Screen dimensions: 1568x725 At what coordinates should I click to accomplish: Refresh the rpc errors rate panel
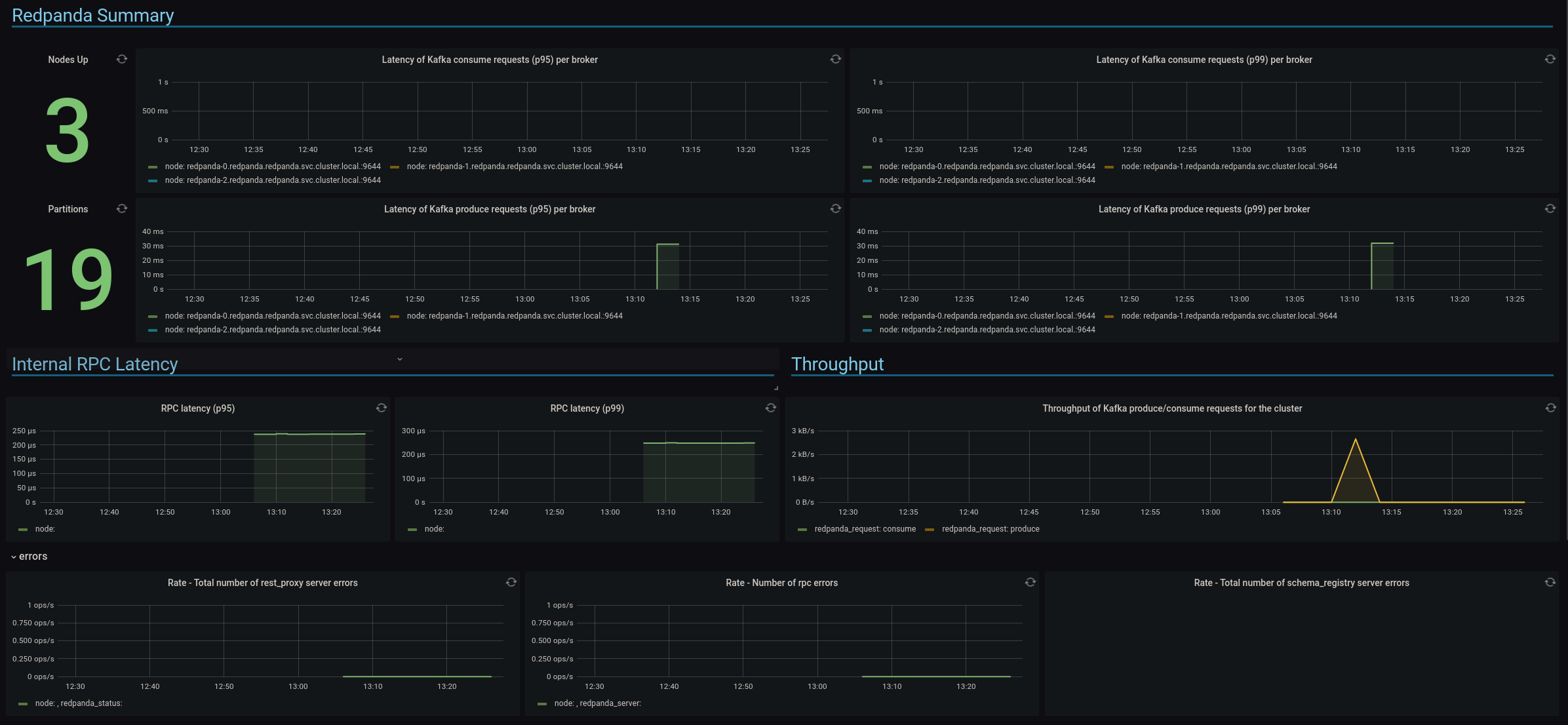click(1030, 582)
